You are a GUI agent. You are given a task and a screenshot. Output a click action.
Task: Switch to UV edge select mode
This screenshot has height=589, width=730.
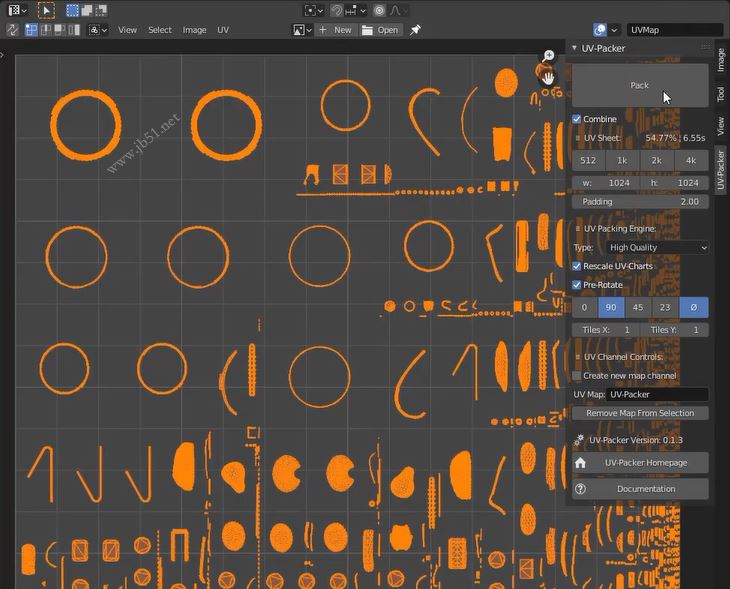point(46,30)
